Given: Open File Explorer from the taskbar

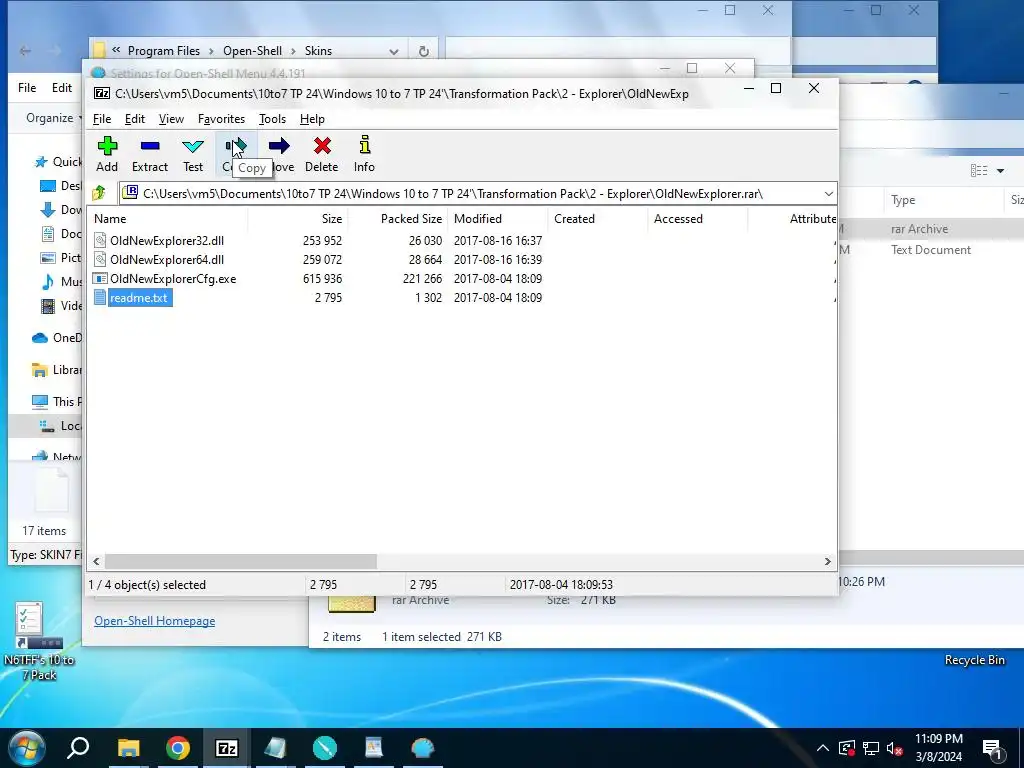Looking at the screenshot, I should click(129, 748).
